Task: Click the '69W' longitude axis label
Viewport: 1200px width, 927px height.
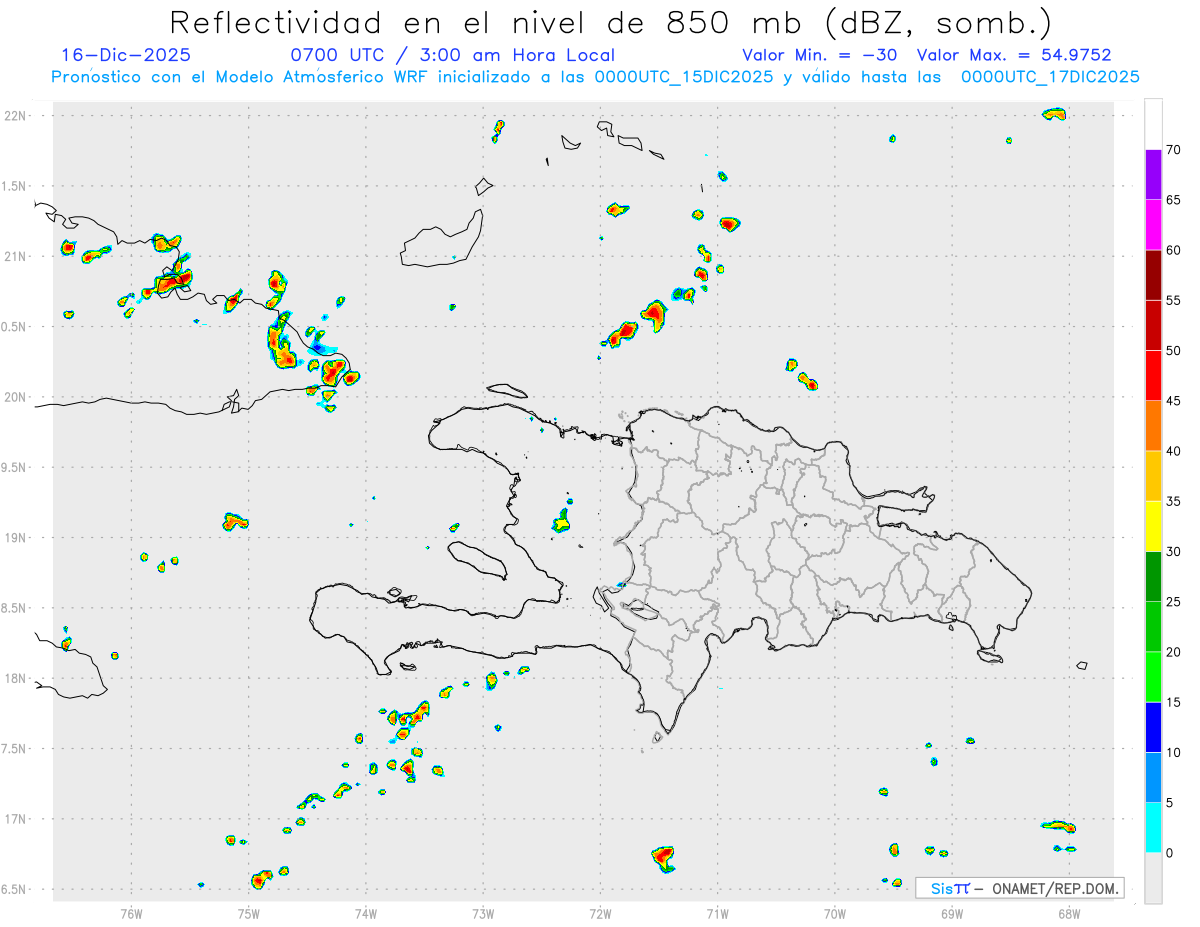Action: click(952, 913)
